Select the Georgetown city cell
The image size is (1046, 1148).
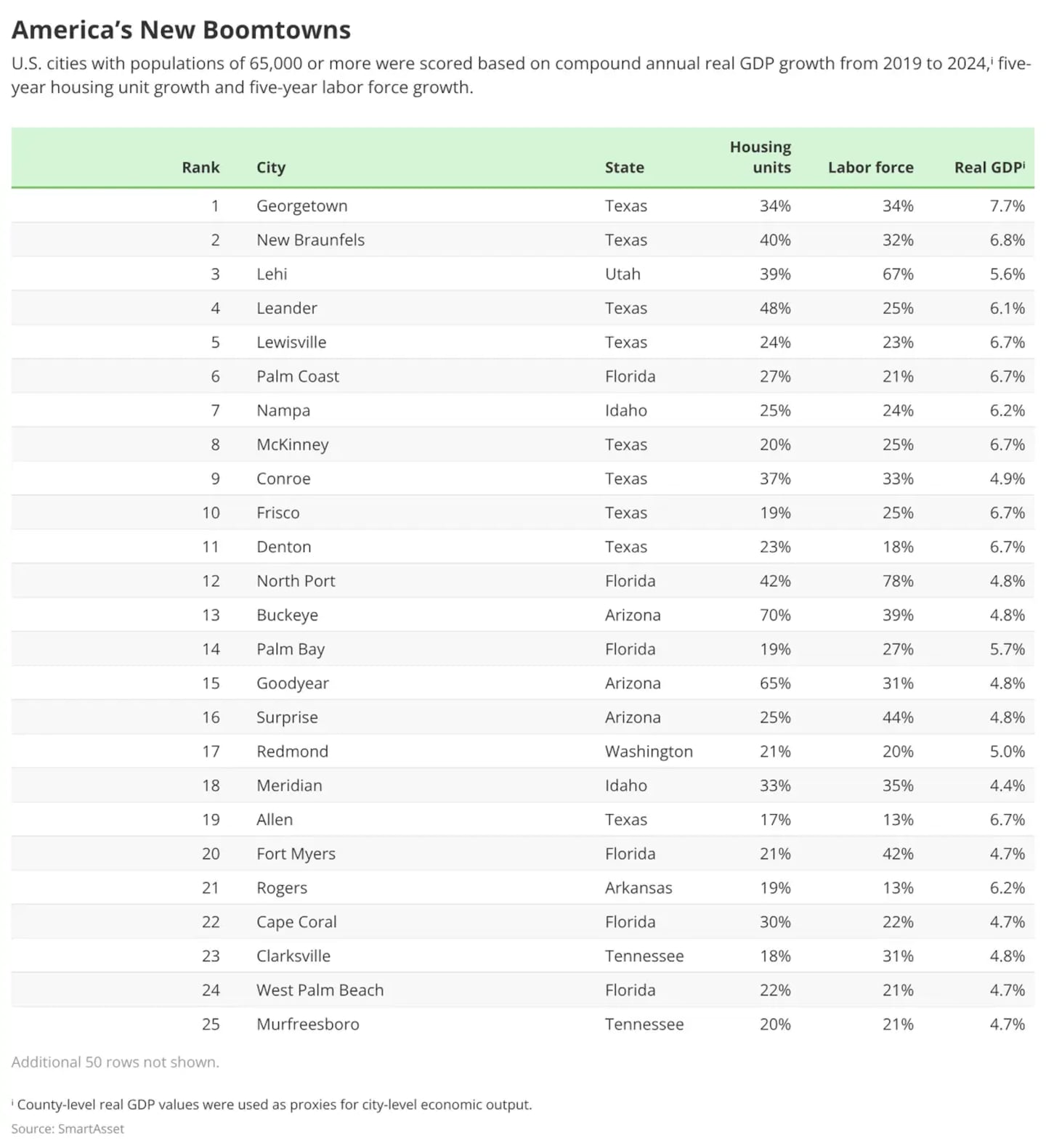301,206
